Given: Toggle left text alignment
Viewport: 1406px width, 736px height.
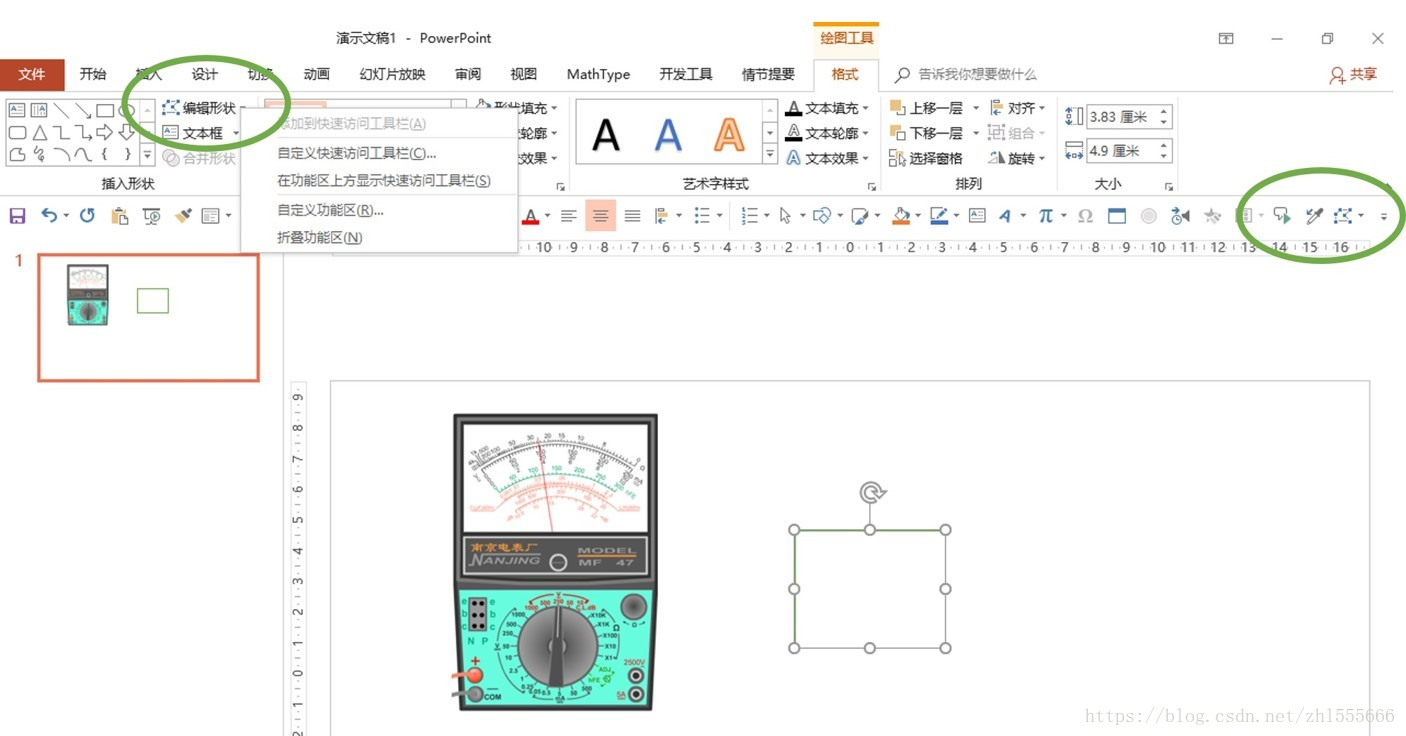Looking at the screenshot, I should (569, 215).
